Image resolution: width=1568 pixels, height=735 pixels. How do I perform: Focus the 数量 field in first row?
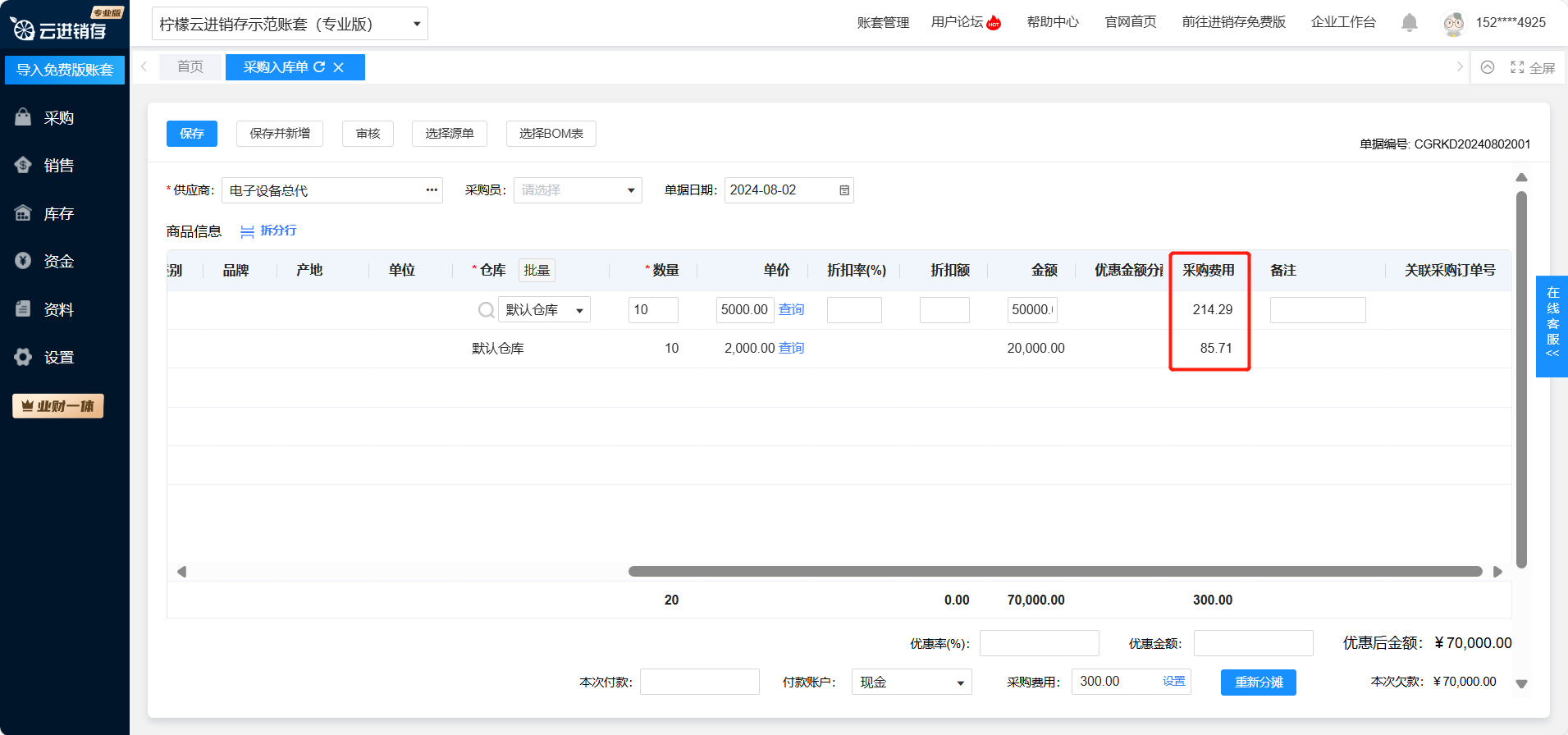tap(653, 309)
